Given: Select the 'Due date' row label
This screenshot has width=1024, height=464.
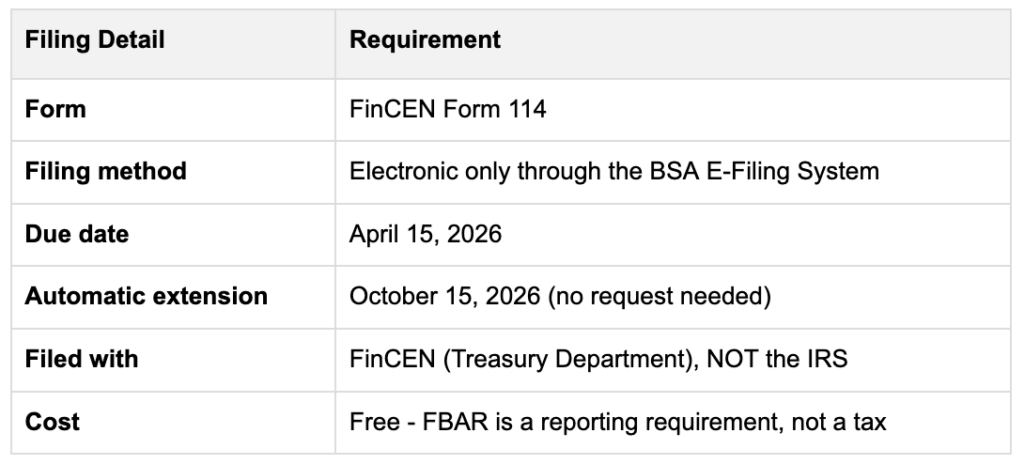Looking at the screenshot, I should coord(77,235).
